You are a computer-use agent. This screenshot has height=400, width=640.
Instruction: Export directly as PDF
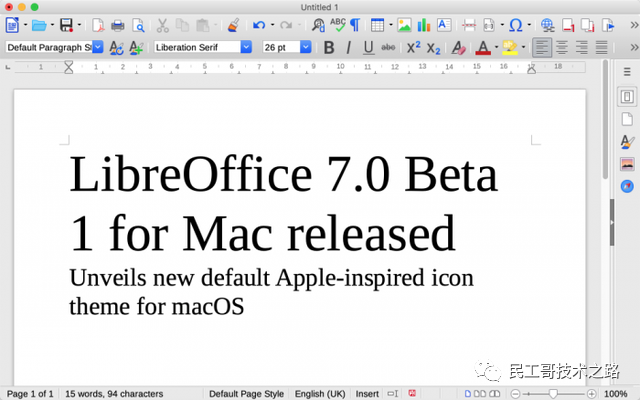(x=97, y=25)
